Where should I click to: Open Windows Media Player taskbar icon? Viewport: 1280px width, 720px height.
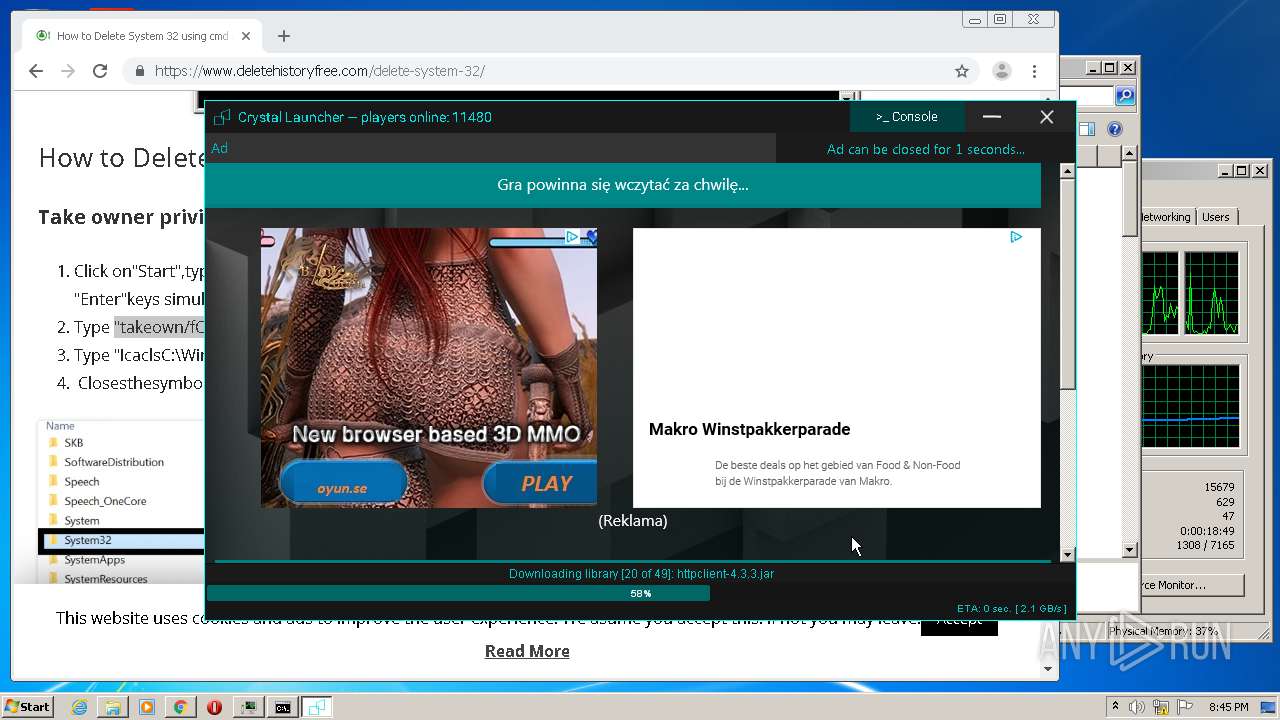click(147, 707)
